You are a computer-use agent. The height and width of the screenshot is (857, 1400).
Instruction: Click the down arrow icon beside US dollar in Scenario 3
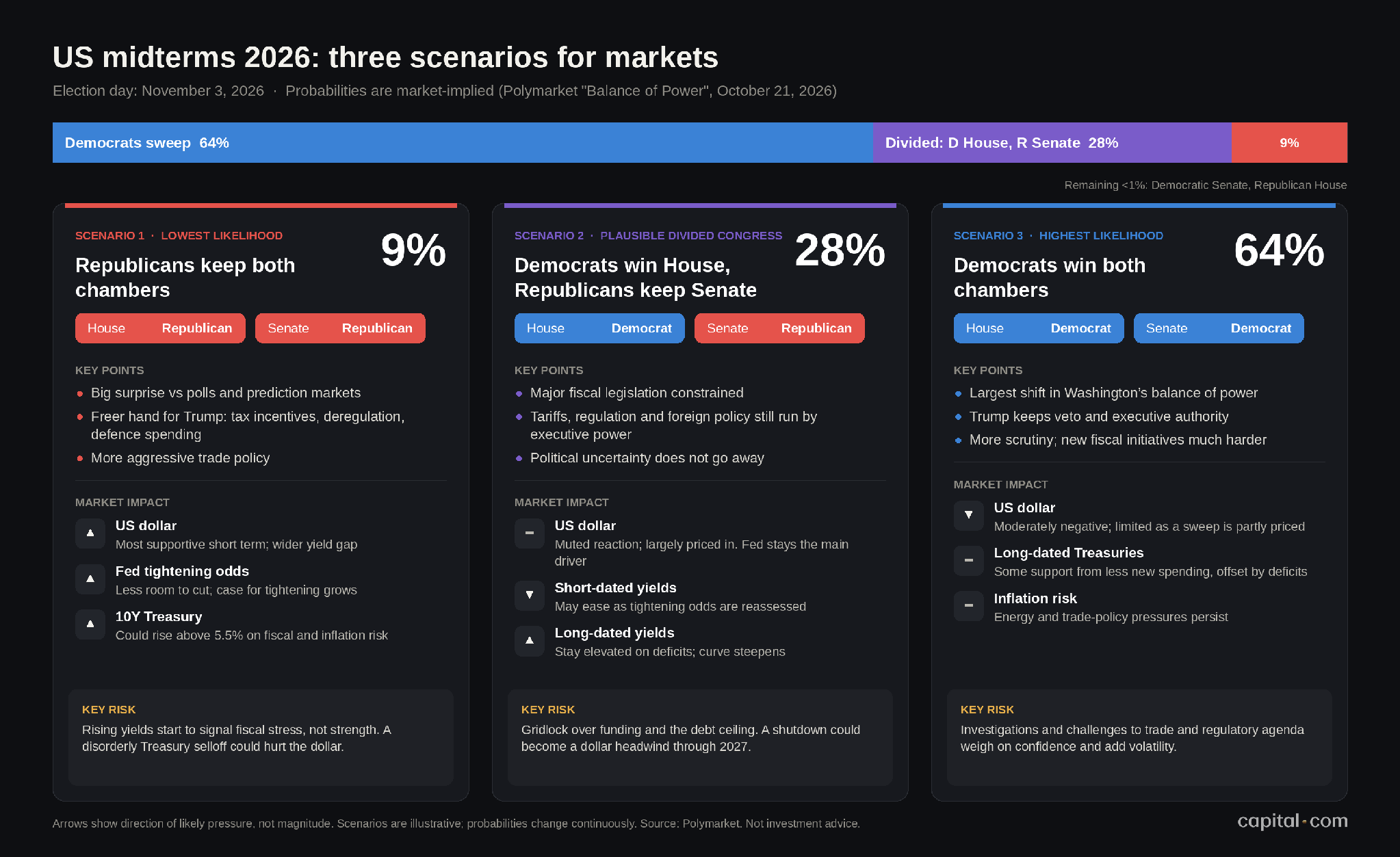[x=969, y=516]
